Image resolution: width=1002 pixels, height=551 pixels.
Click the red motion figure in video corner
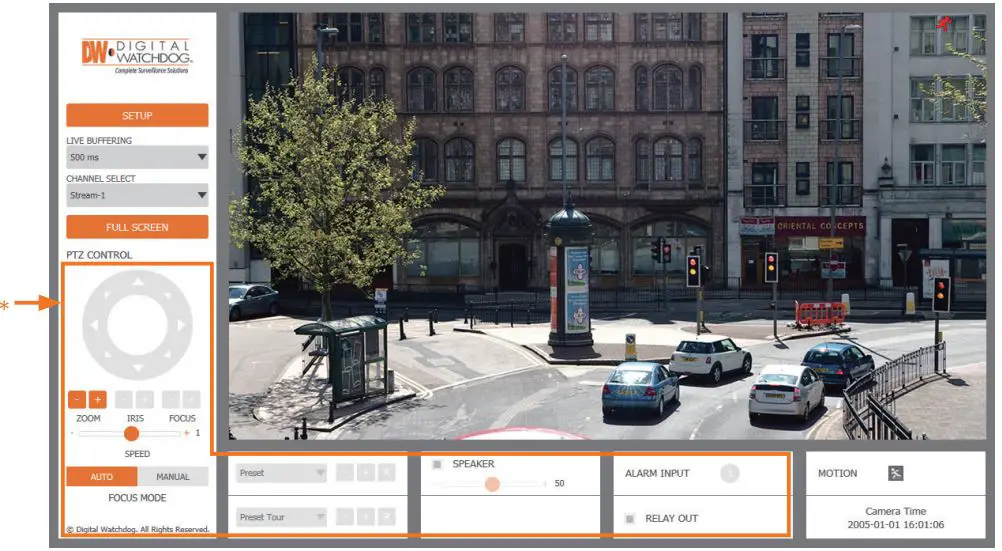(x=943, y=24)
